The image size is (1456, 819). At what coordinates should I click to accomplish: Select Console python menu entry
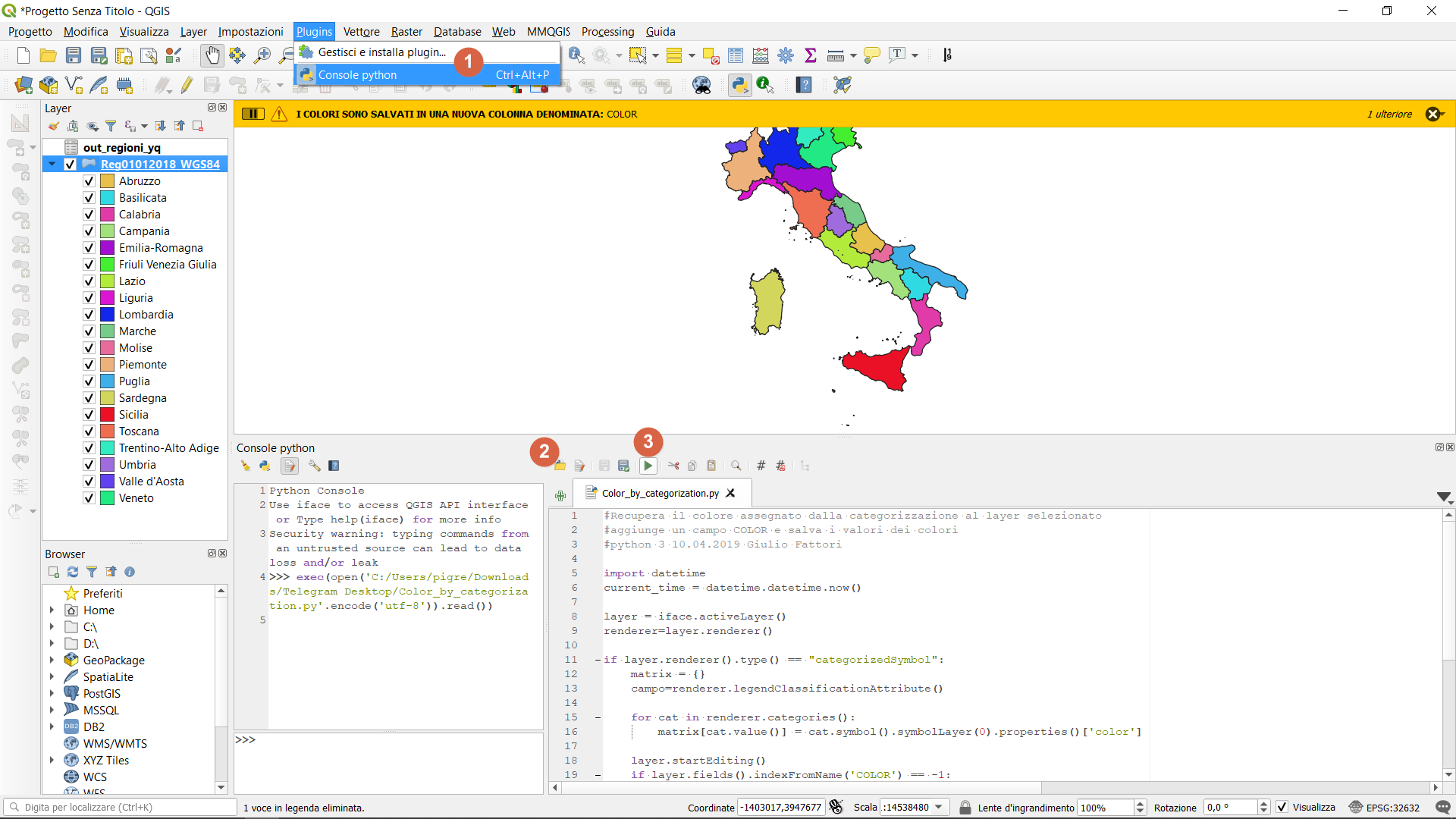tap(357, 74)
